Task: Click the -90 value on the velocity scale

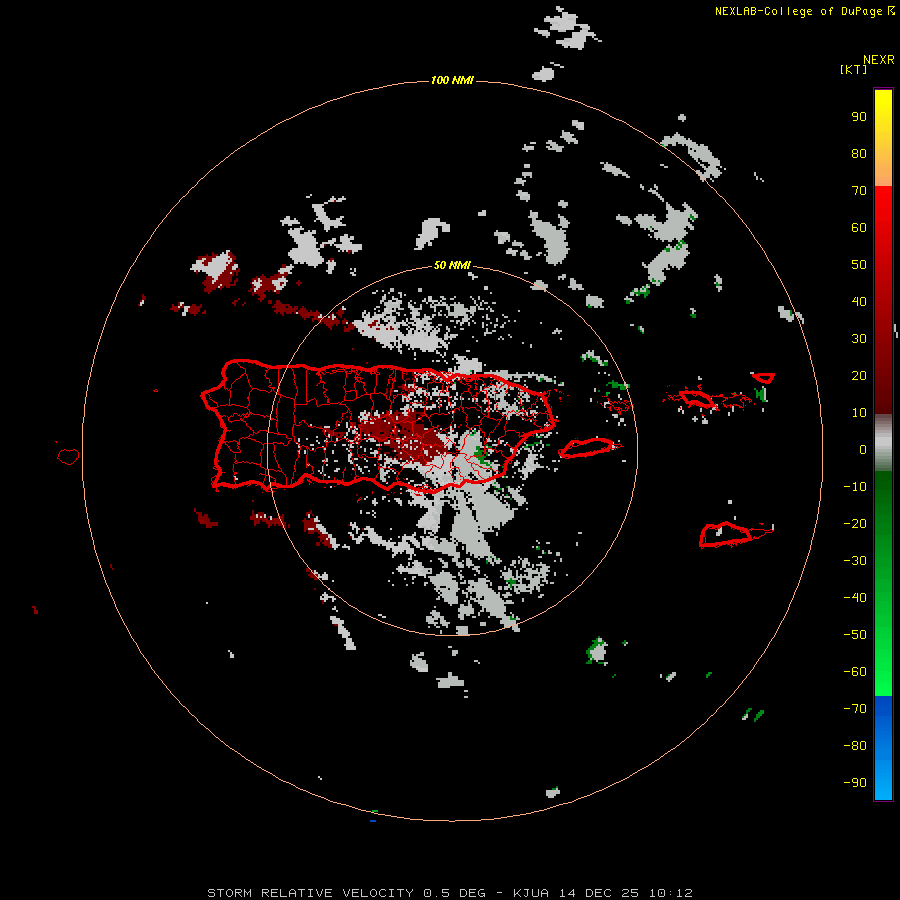Action: (855, 783)
